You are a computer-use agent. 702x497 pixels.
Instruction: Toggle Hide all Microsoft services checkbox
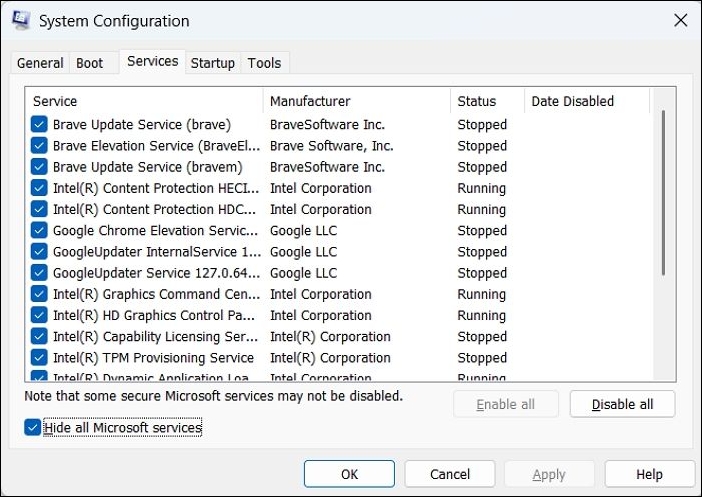pos(34,428)
